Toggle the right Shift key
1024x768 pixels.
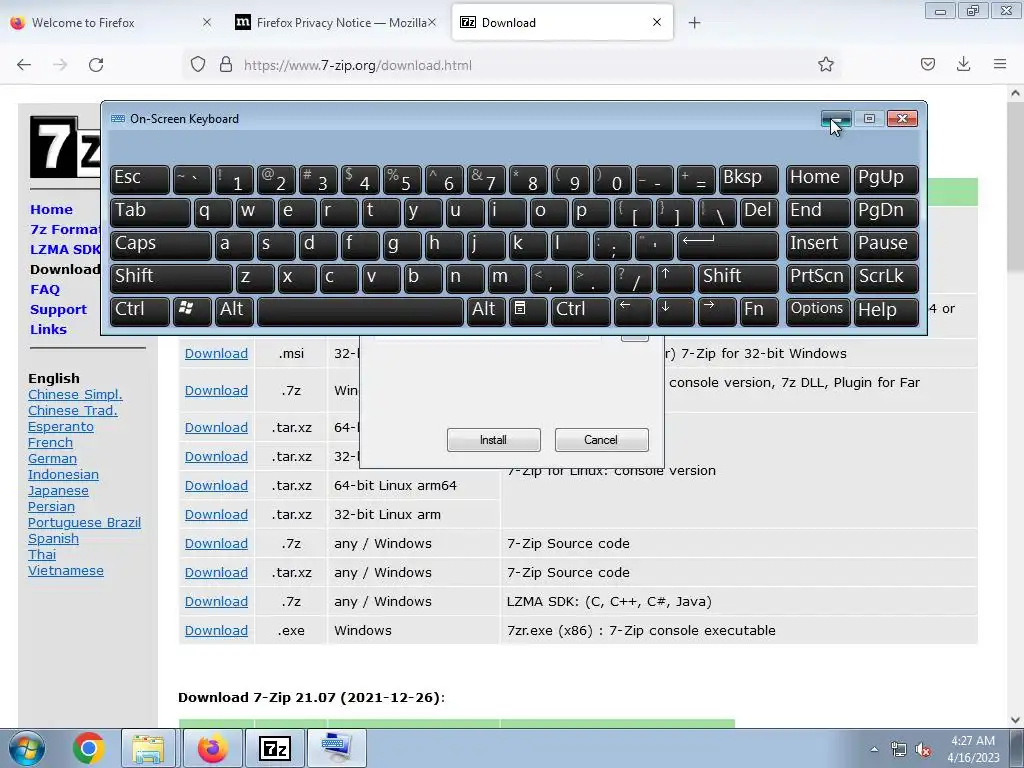point(739,278)
